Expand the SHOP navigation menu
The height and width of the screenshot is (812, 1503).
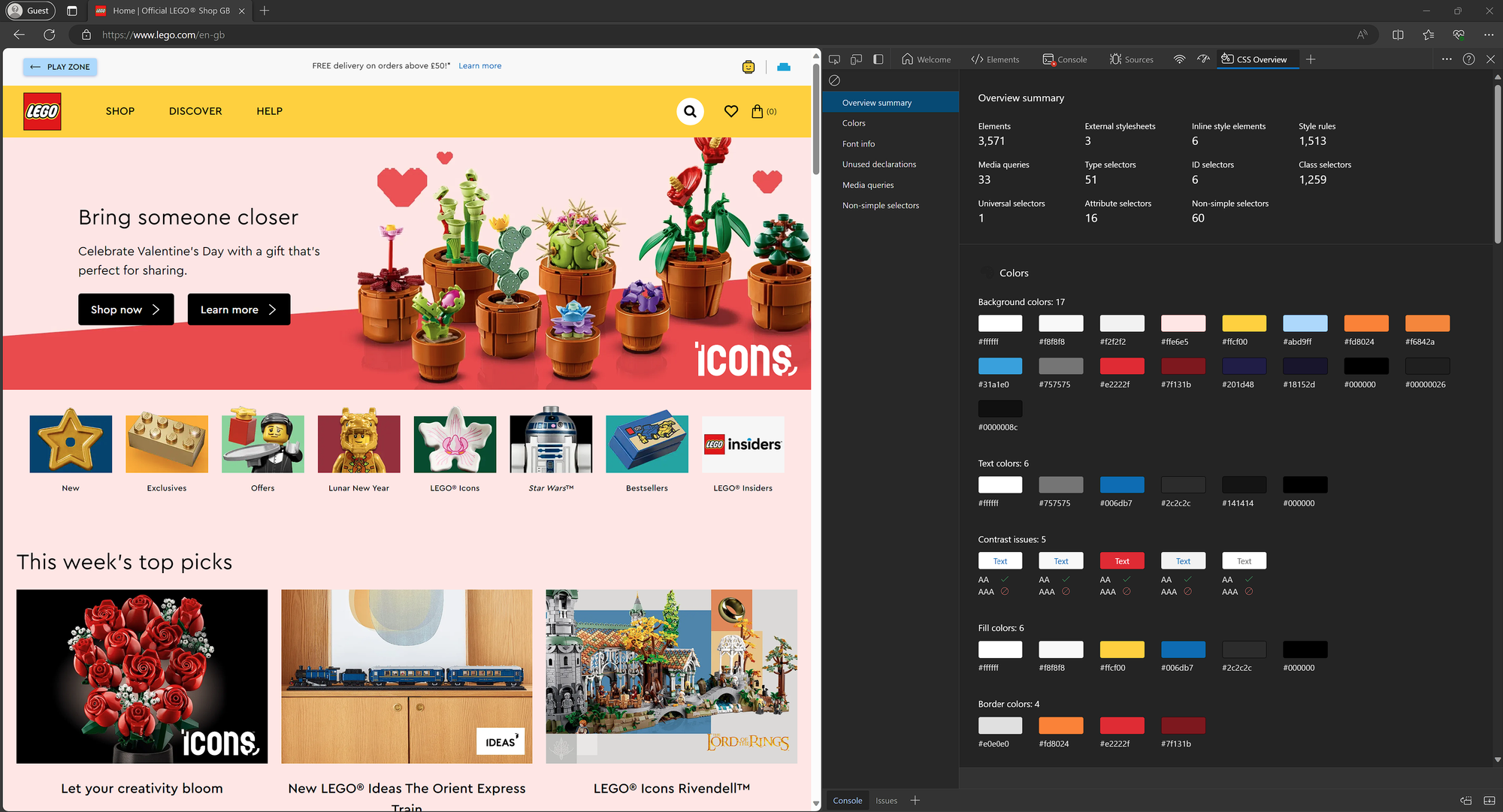[x=120, y=111]
